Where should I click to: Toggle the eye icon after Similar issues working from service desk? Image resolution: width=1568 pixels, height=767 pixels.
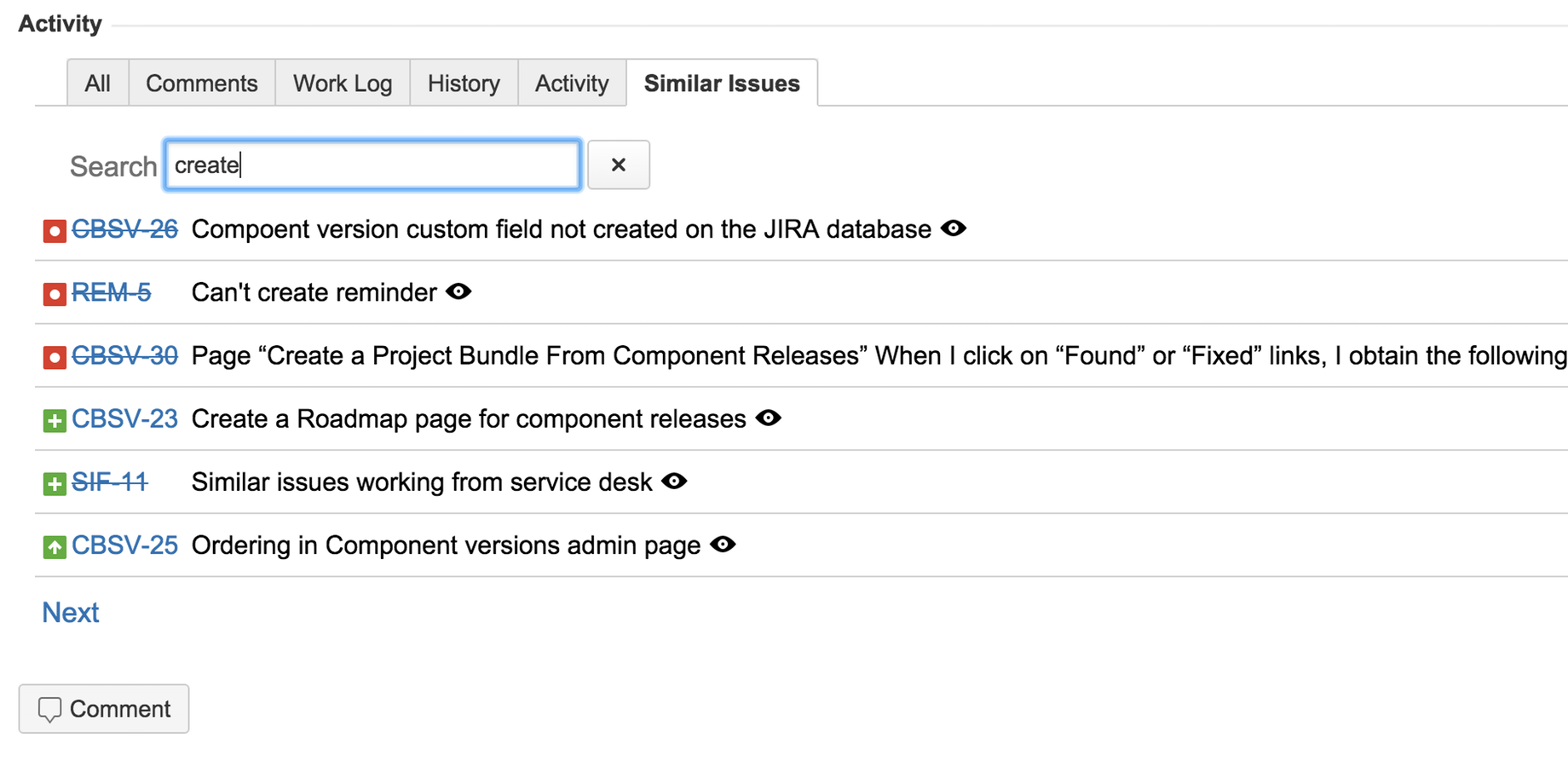674,481
